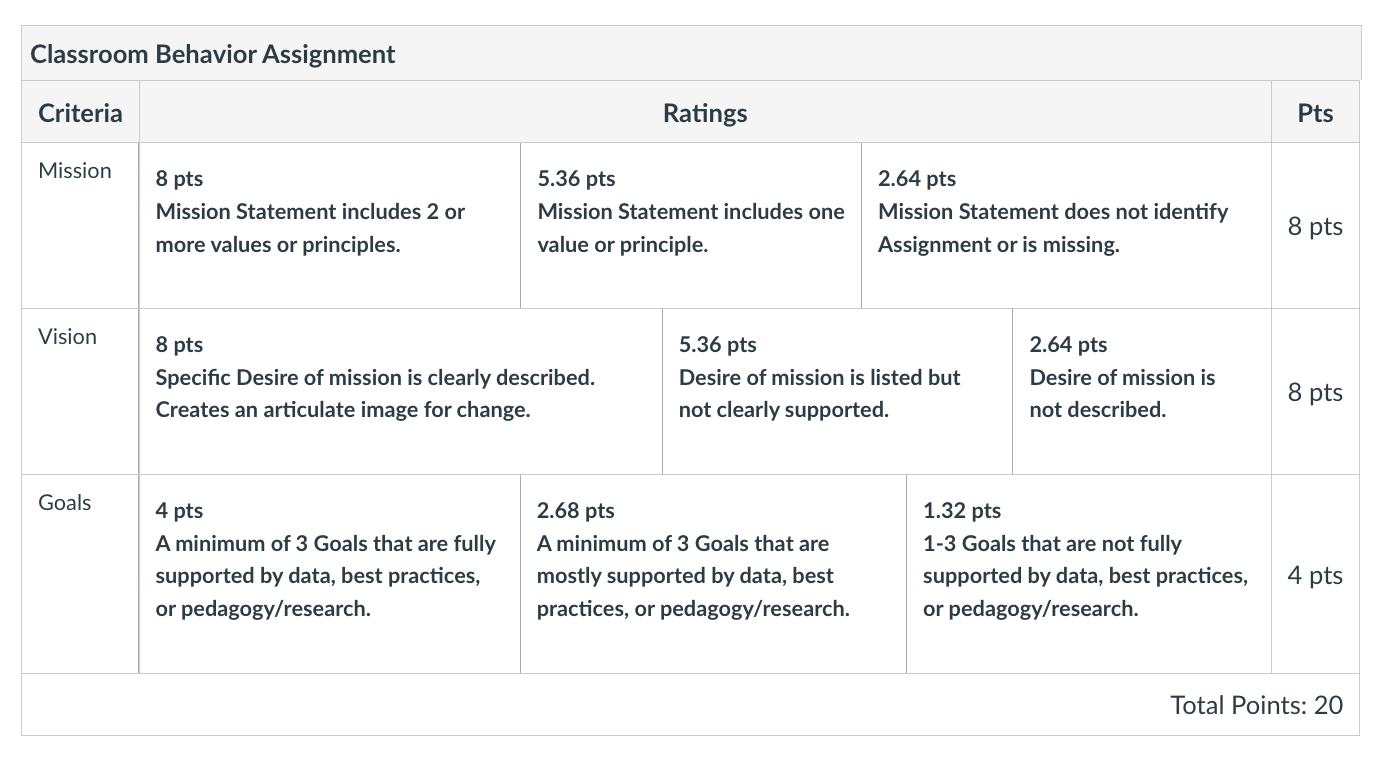This screenshot has width=1394, height=760.
Task: Click the Pts column header
Action: [1315, 113]
